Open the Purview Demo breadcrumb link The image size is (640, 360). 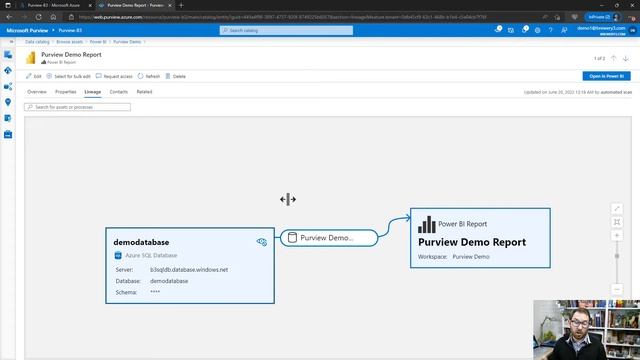[127, 42]
